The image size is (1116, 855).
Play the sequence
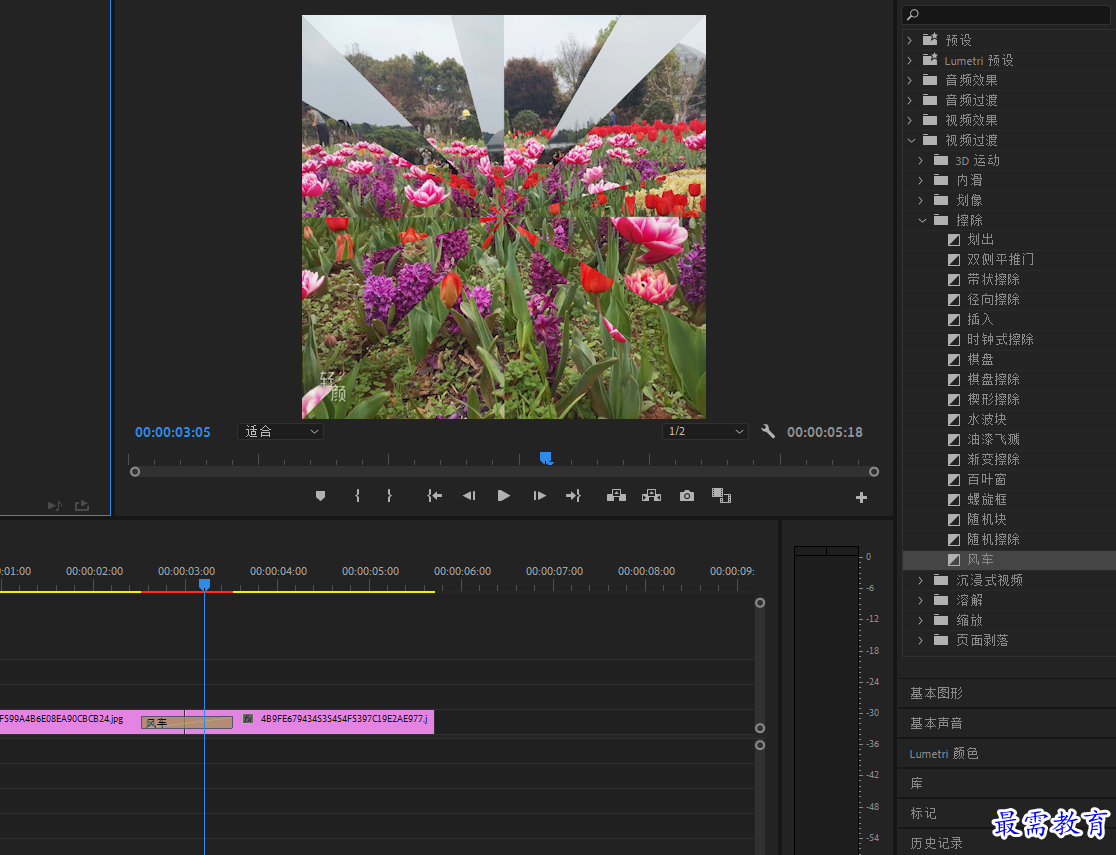click(x=504, y=496)
